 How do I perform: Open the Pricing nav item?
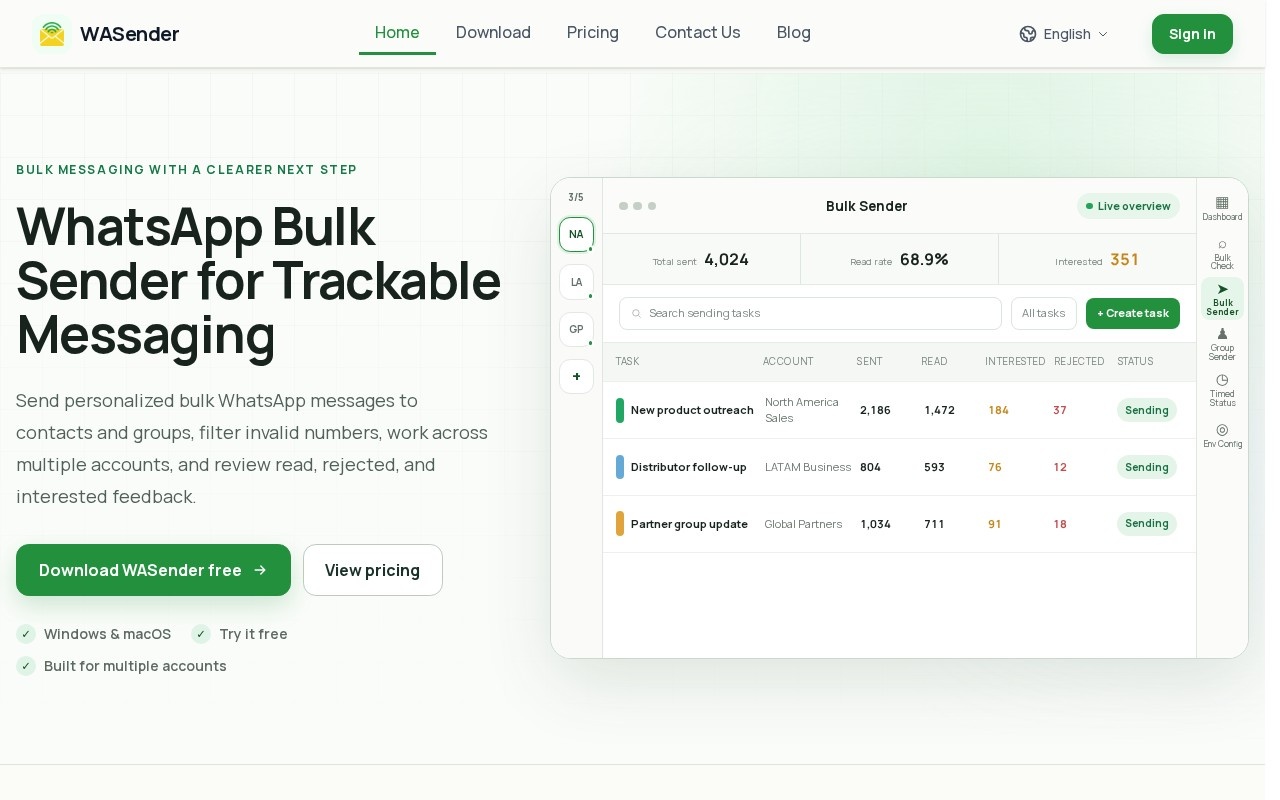(593, 33)
